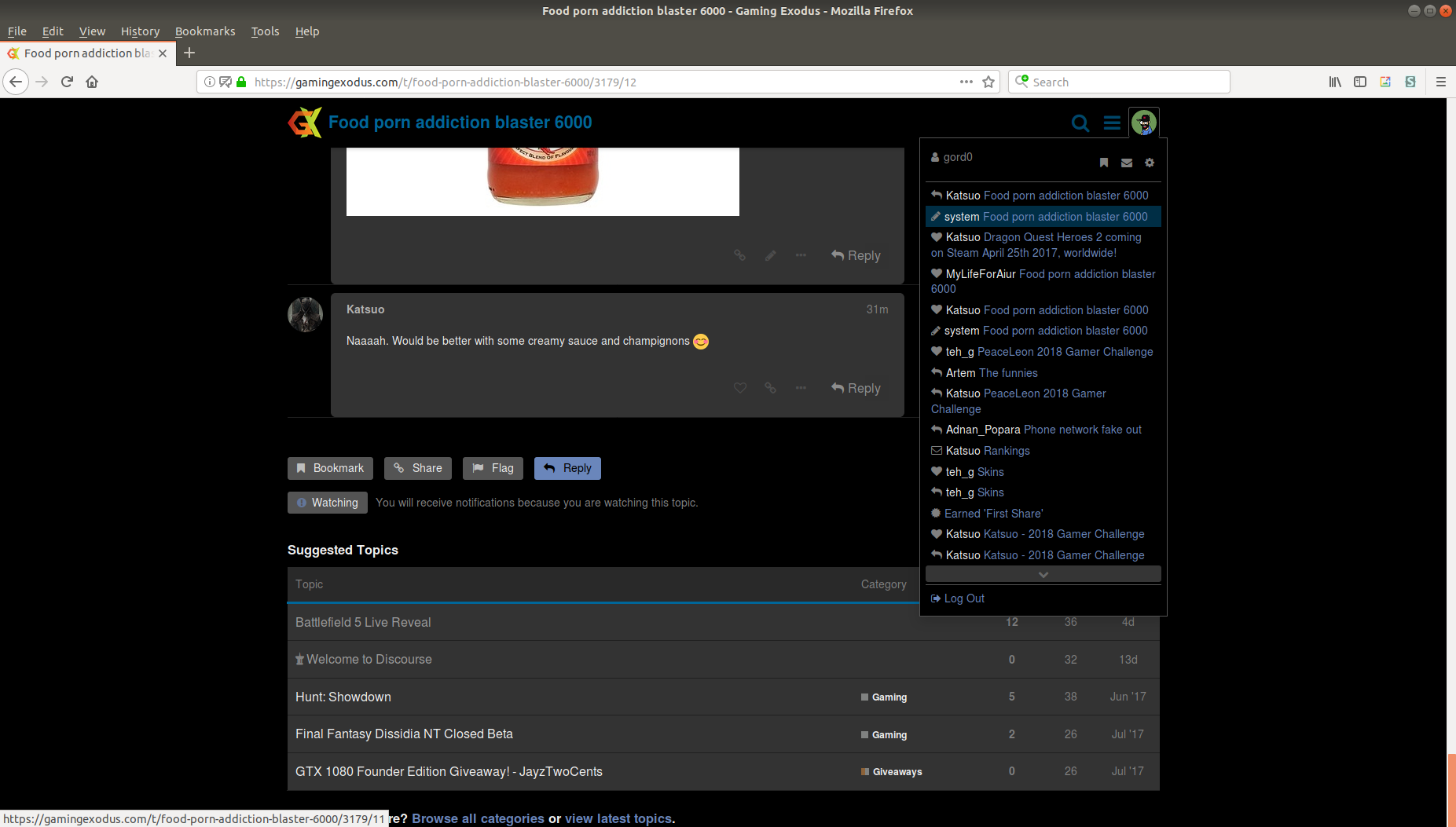Open Earned 'First Share' badge notification

click(x=1043, y=514)
